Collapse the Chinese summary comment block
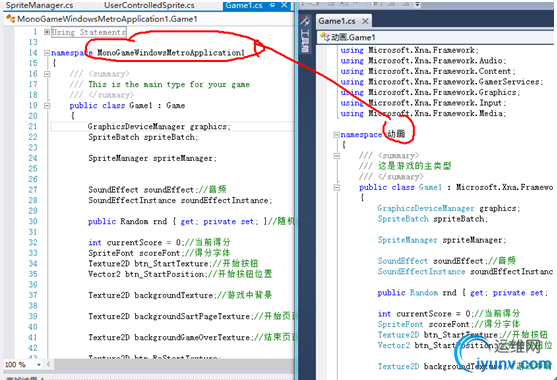Screen dimensions: 557x380 pyautogui.click(x=336, y=156)
